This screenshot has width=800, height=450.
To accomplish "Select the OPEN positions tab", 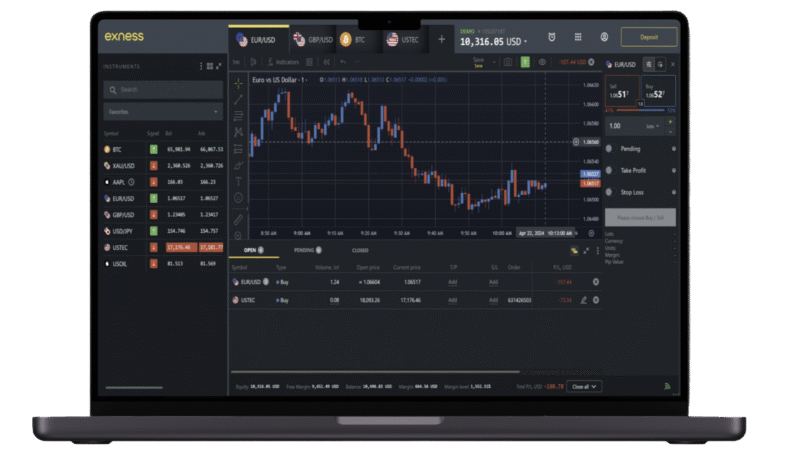I will click(x=254, y=250).
